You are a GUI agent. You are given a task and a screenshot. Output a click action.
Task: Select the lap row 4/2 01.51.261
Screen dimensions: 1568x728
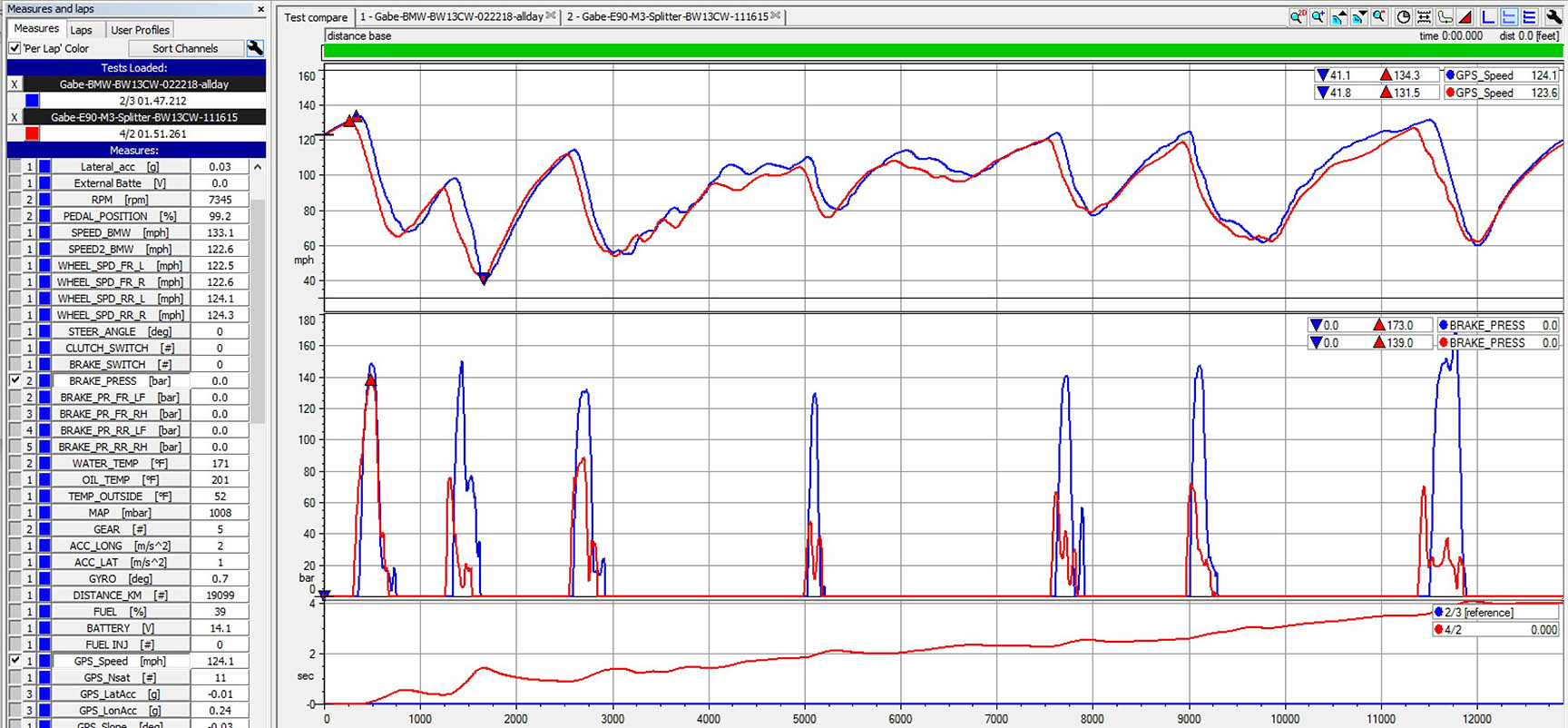152,133
